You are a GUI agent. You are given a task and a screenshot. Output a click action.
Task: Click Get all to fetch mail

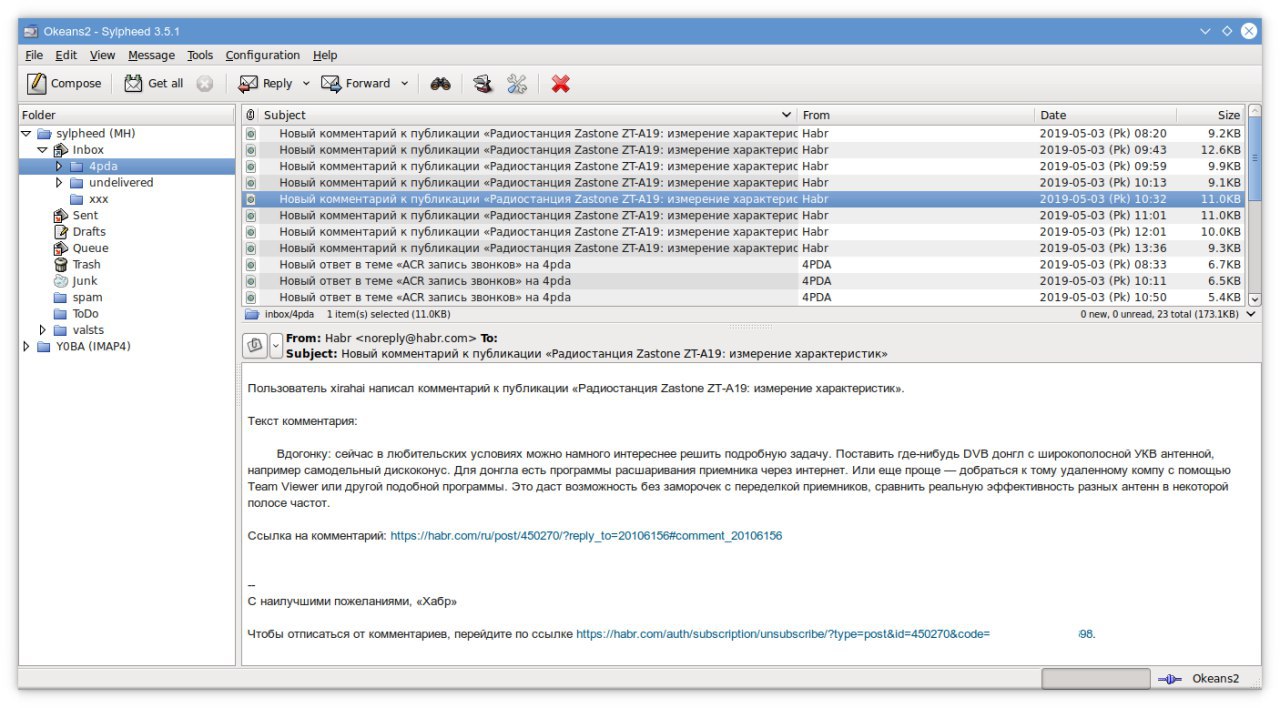click(x=154, y=84)
